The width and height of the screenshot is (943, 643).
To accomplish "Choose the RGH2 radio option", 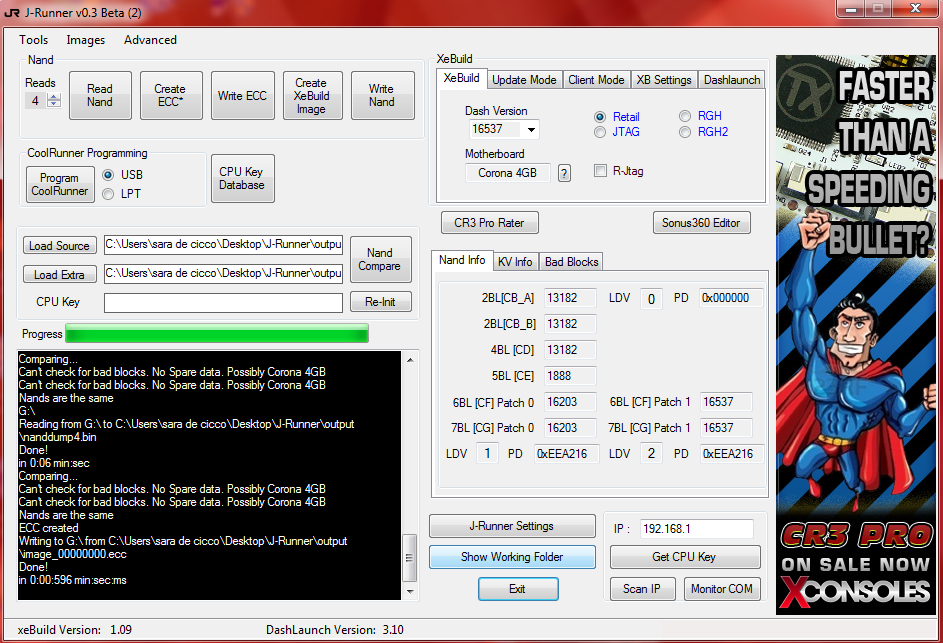I will [x=685, y=132].
